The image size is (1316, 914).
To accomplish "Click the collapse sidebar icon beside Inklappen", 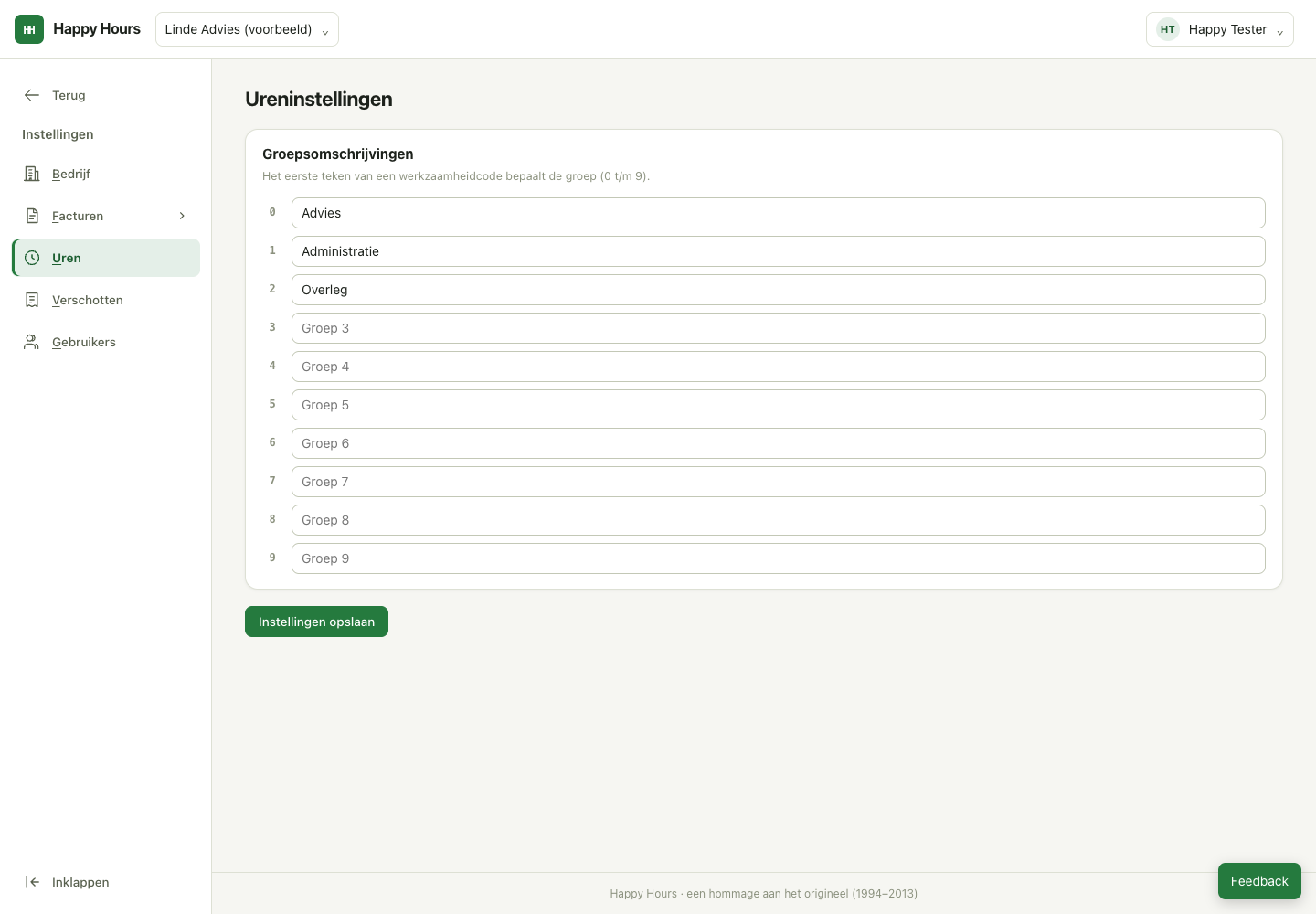I will pos(32,882).
